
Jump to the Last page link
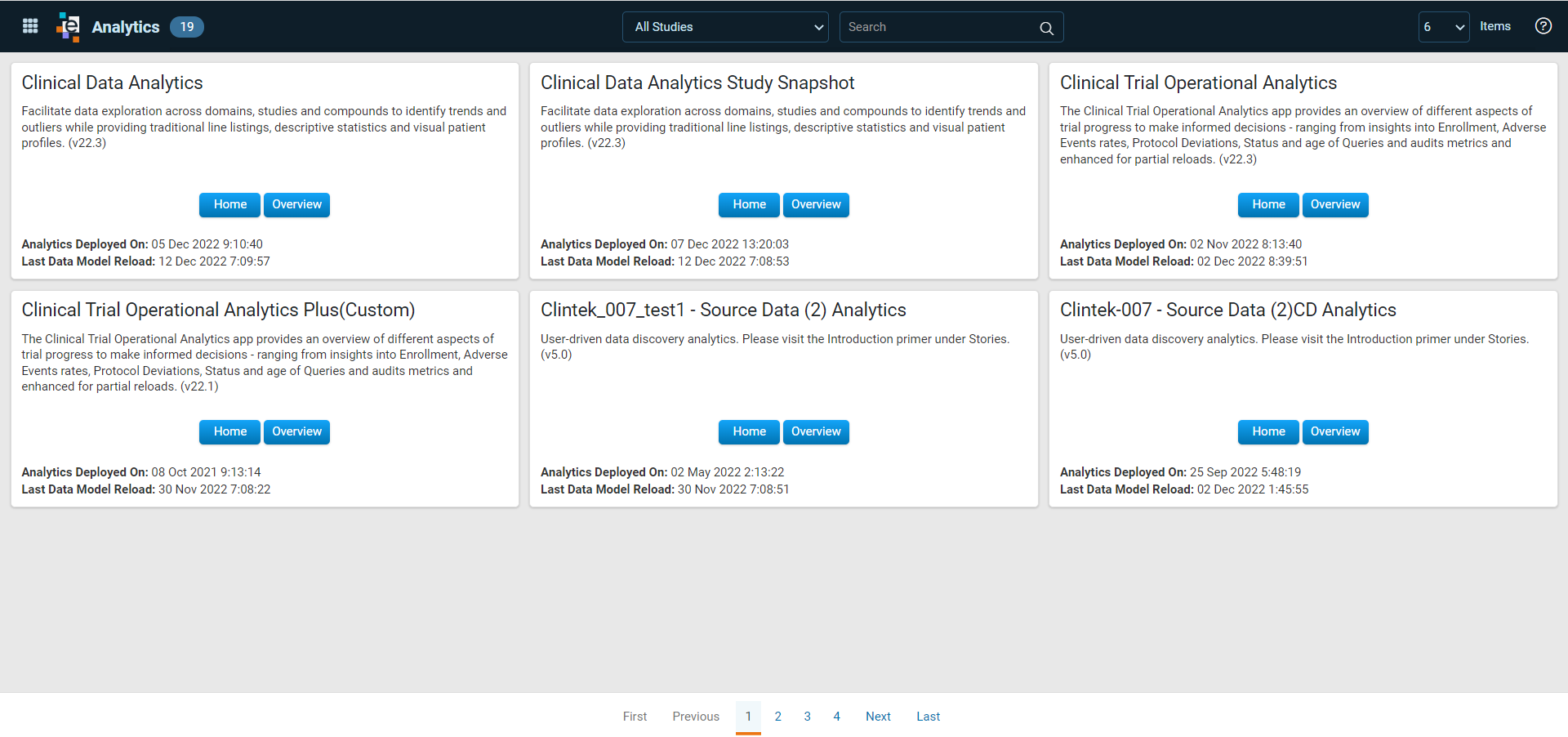click(928, 717)
